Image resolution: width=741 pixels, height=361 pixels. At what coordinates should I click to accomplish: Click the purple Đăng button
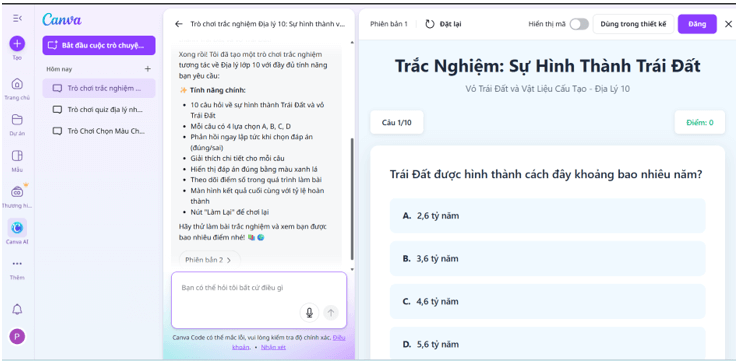click(697, 24)
